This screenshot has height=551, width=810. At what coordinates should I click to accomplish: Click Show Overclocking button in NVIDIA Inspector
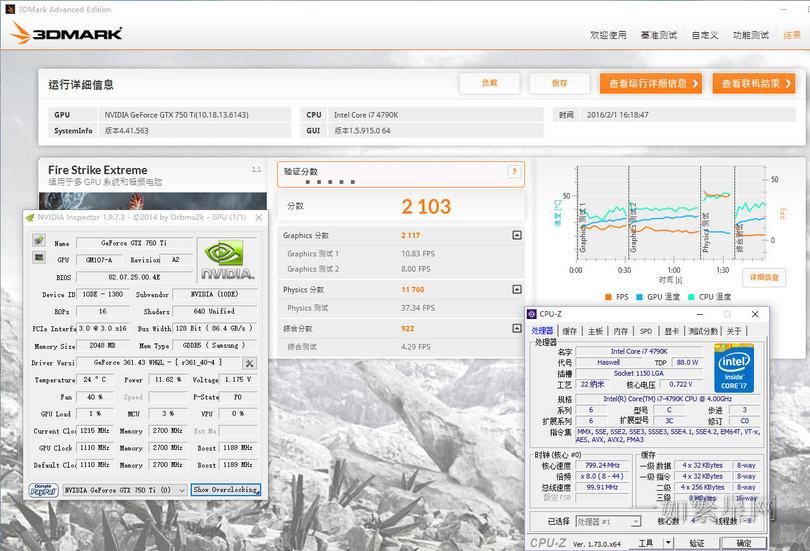coord(226,490)
